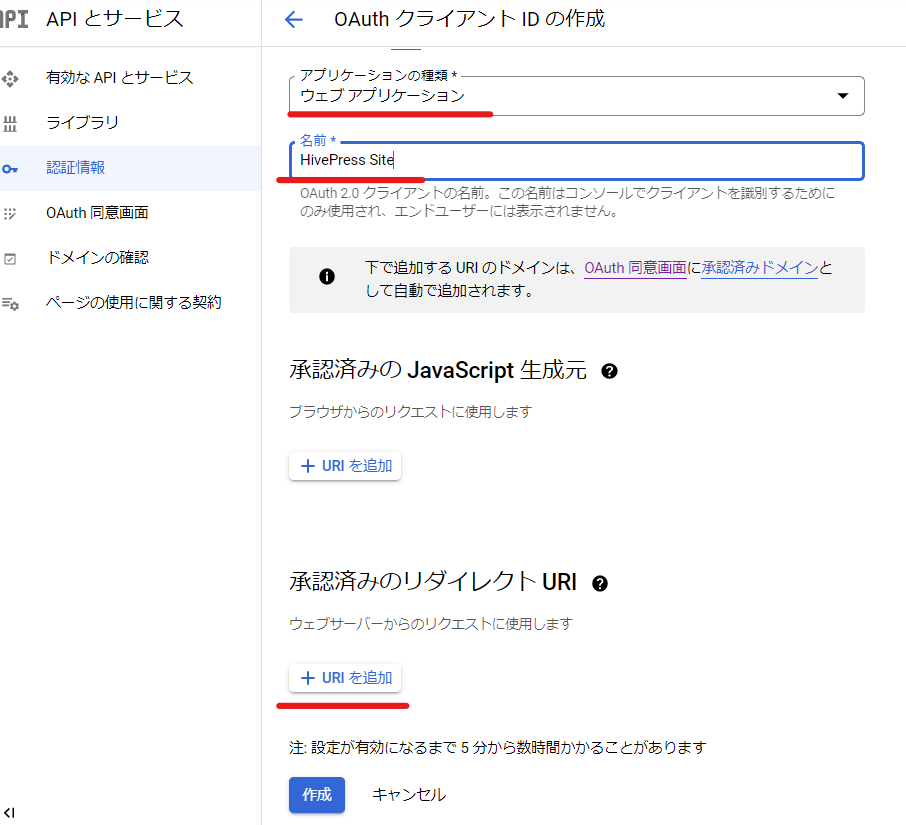The width and height of the screenshot is (906, 825).
Task: Click the OAuth 2.0 クライアントの名前 helper text
Action: (567, 202)
